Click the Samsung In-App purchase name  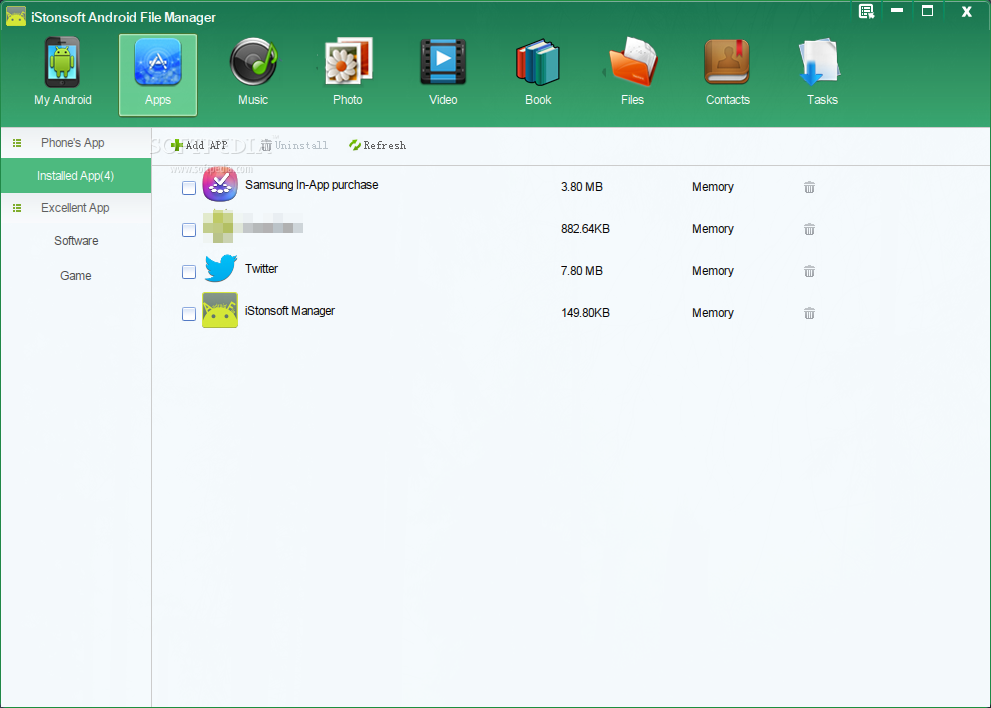point(312,185)
